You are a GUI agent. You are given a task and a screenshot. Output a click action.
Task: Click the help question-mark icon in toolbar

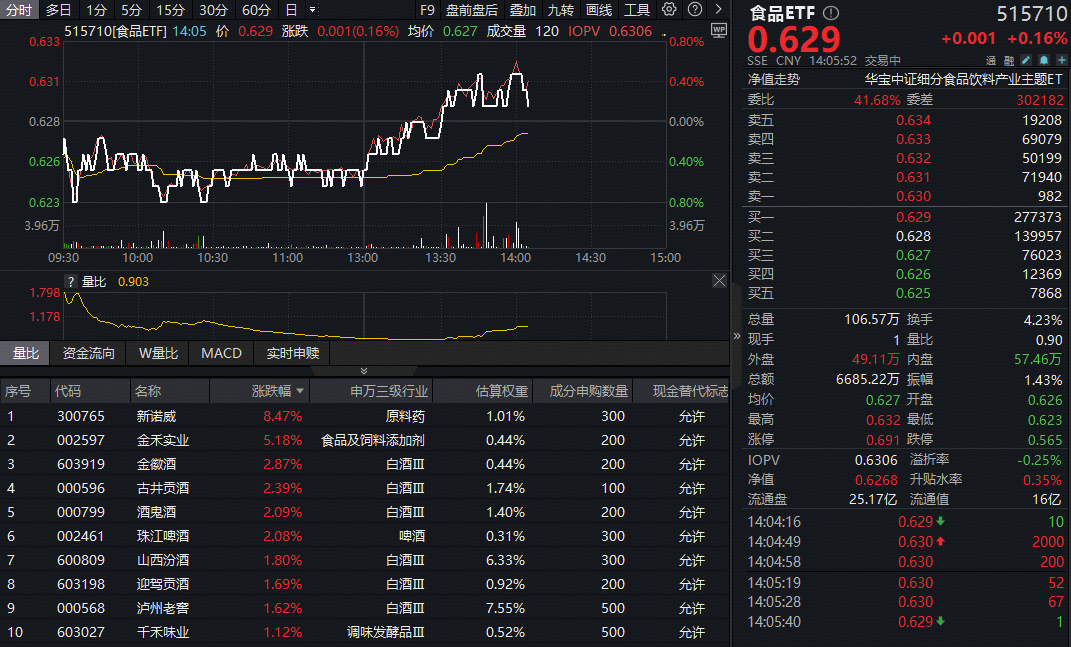click(x=694, y=9)
